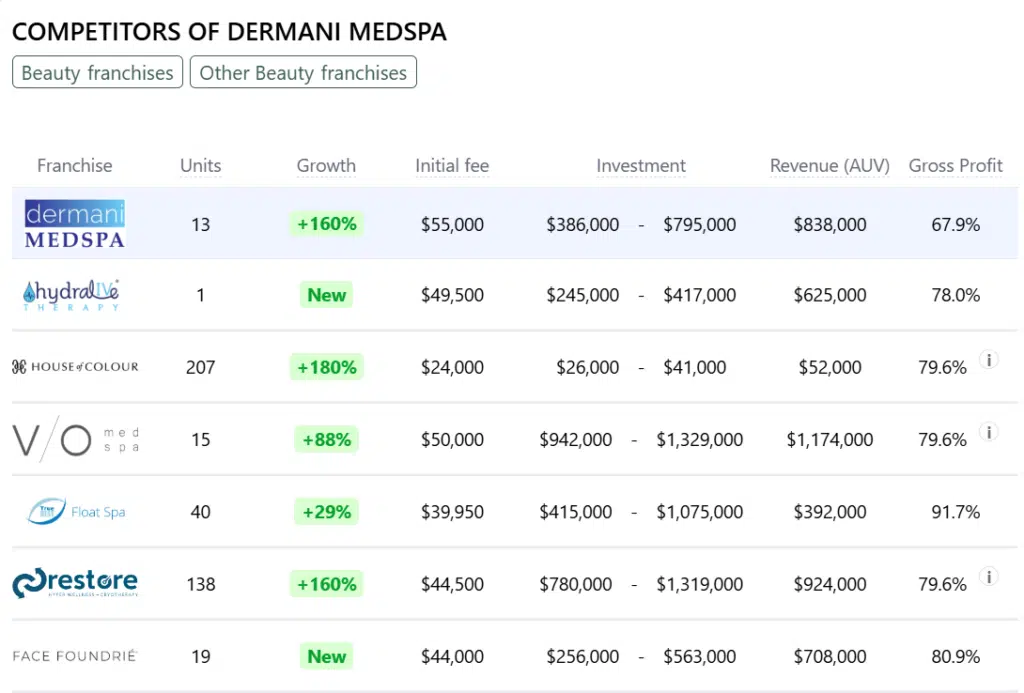
Task: Select the $386,000 investment minimum
Action: (583, 225)
